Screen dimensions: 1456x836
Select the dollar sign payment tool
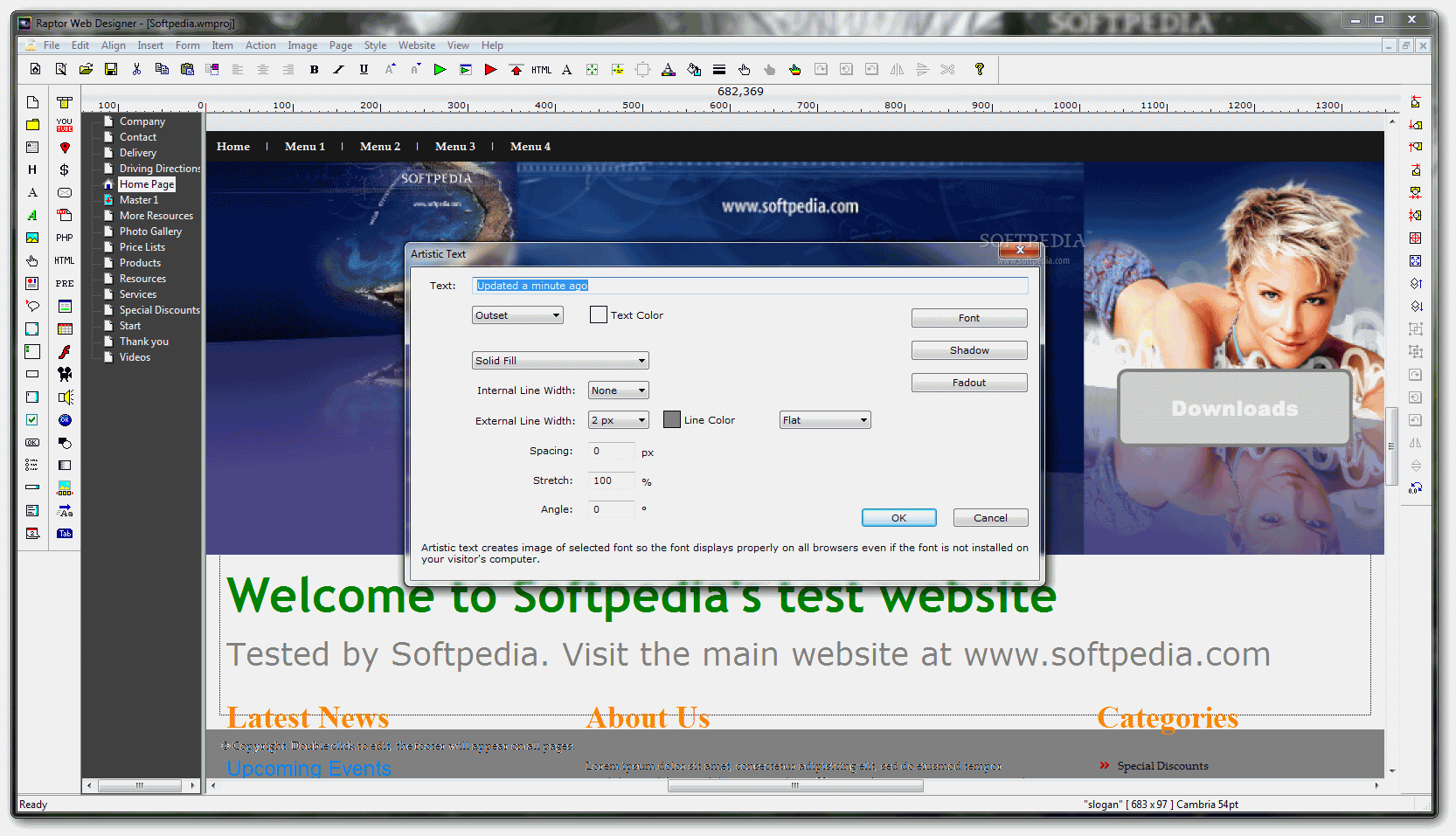pos(65,170)
